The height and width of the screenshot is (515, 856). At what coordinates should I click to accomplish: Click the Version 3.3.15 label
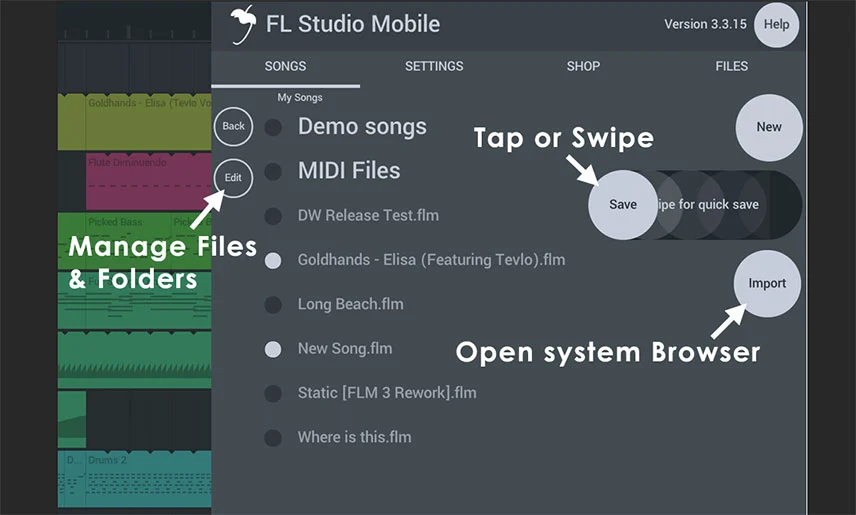tap(705, 25)
